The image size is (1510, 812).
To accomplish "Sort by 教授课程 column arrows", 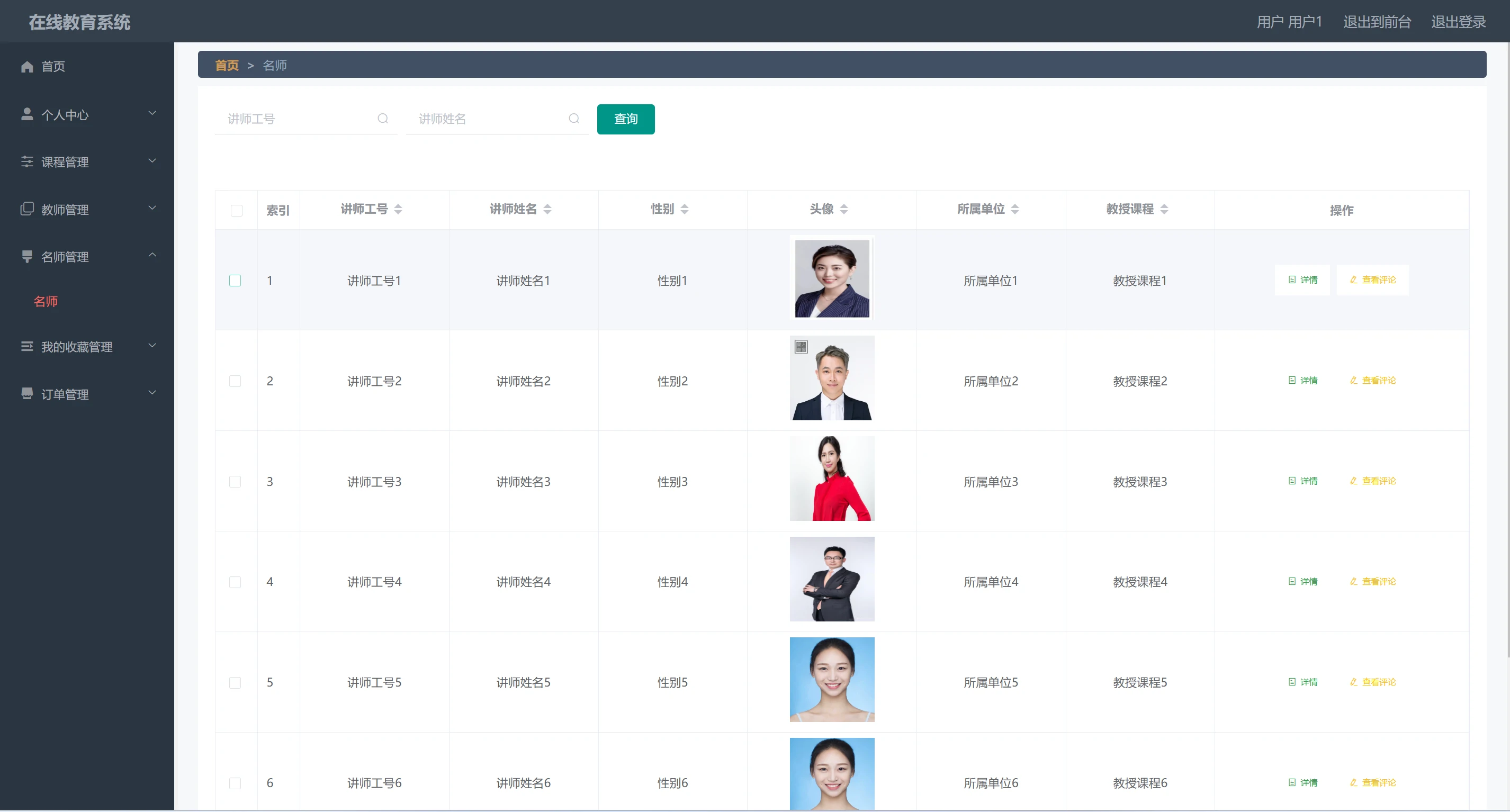I will [1164, 209].
